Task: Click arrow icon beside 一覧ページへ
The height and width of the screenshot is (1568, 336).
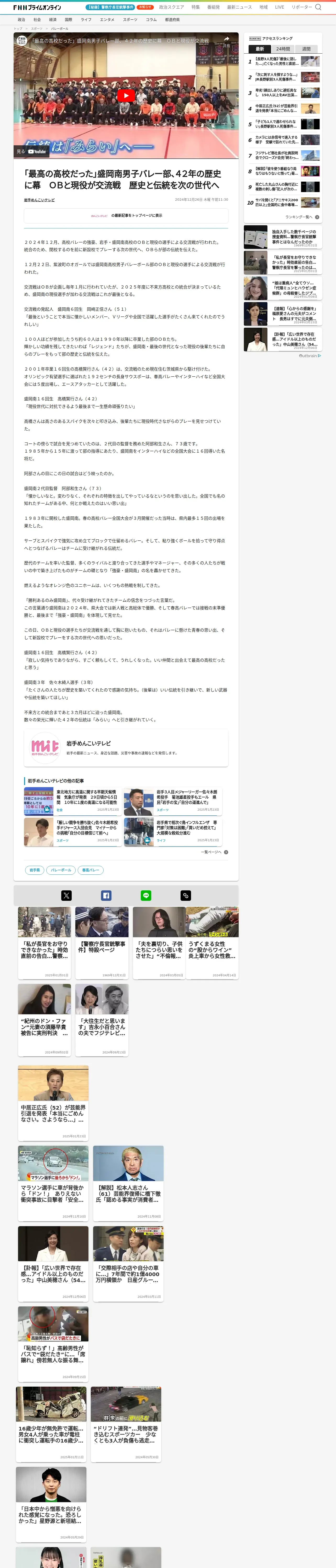Action: 226,852
